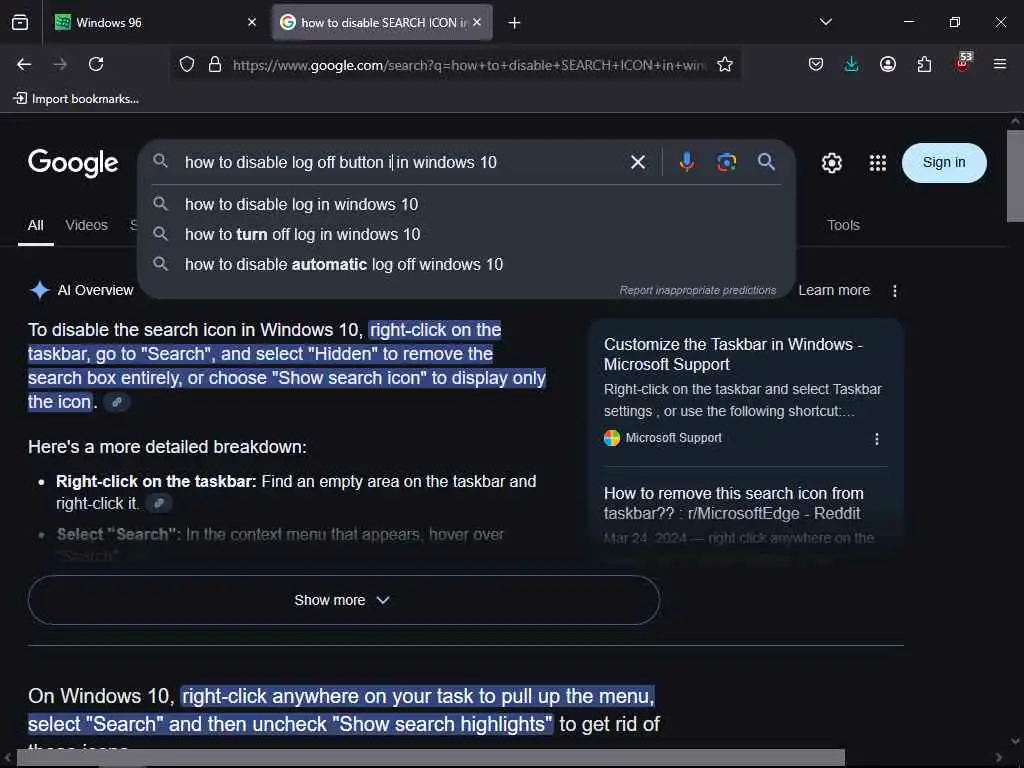Screen dimensions: 1024x768
Task: Open the Firefox application menu
Action: point(1000,64)
